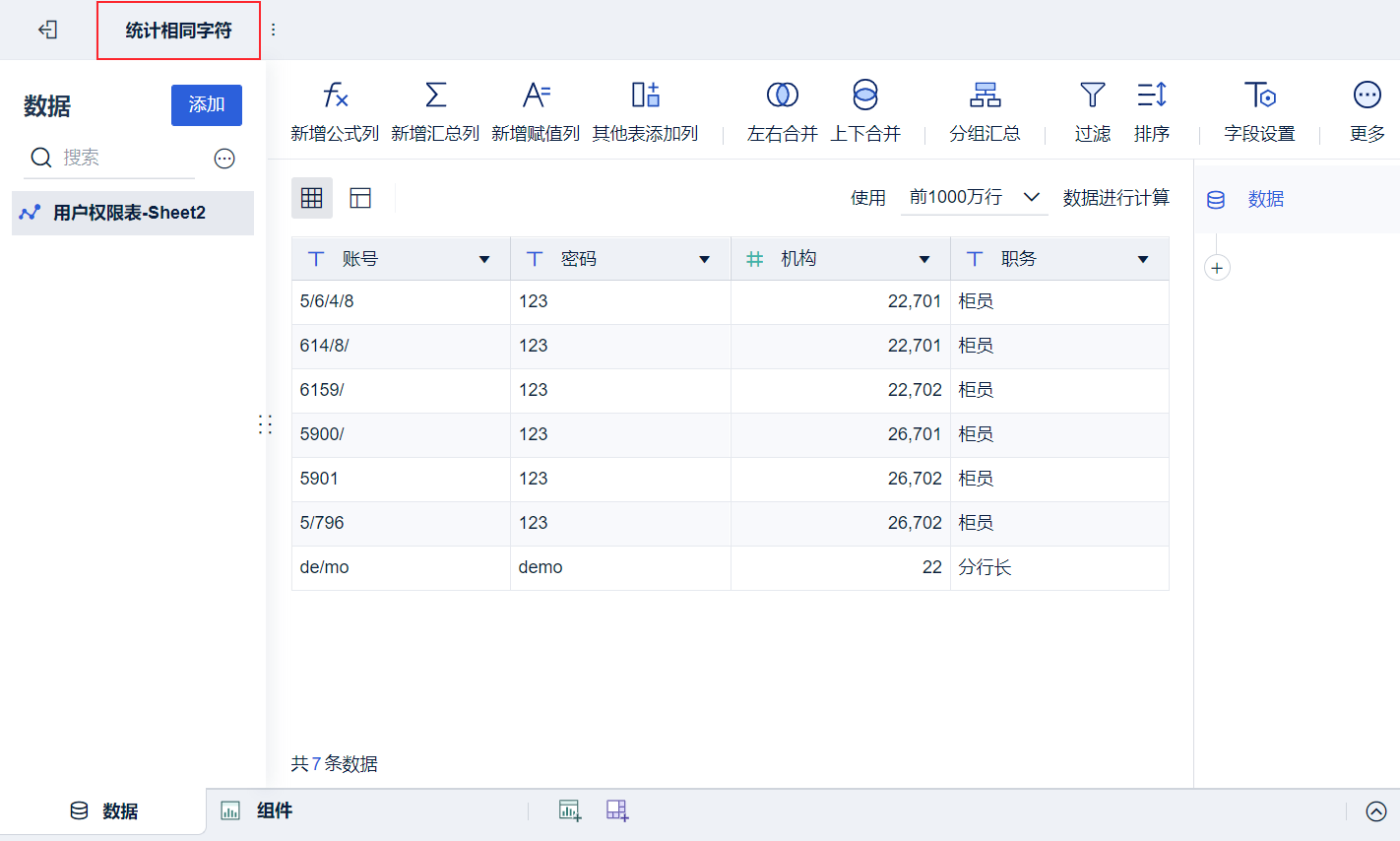Click the 机构 cell 22,702 in the 6159/ row

click(x=841, y=390)
